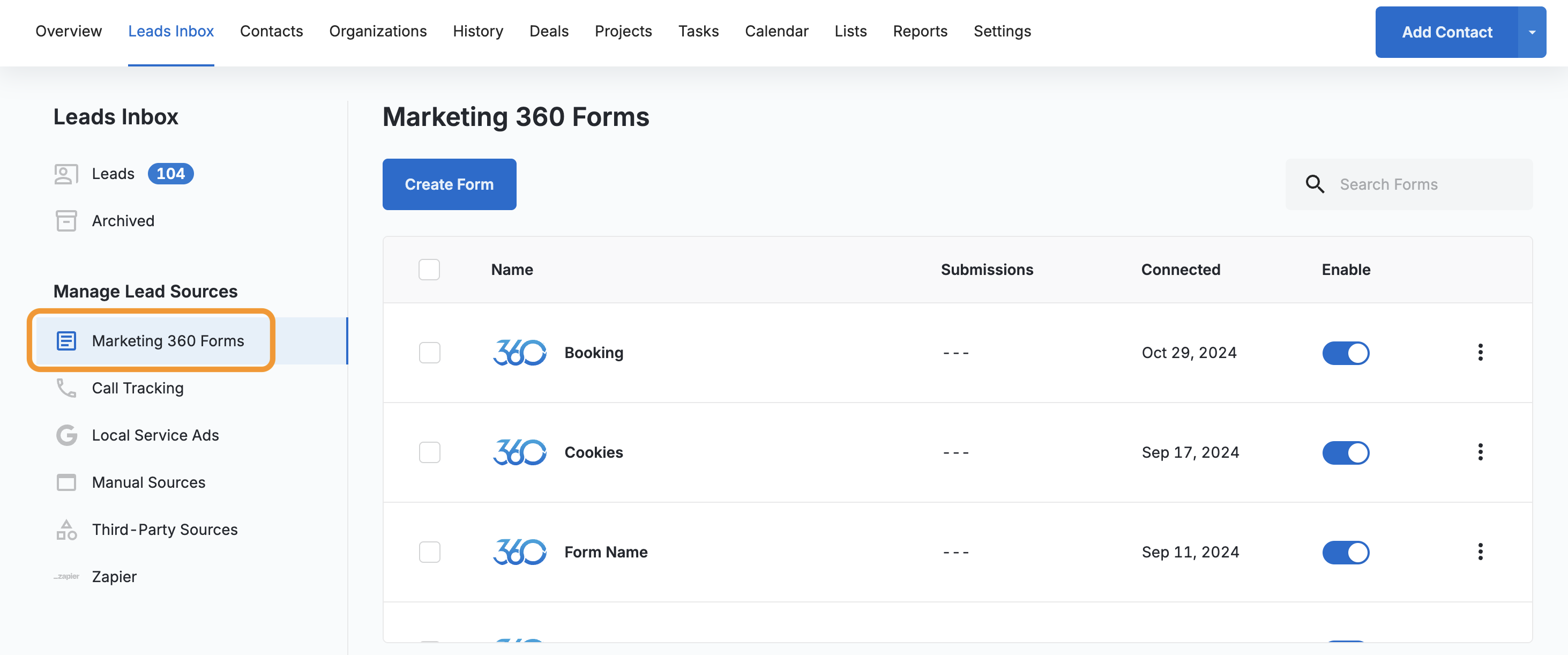Click the Zapier logo icon
The height and width of the screenshot is (655, 1568).
66,576
